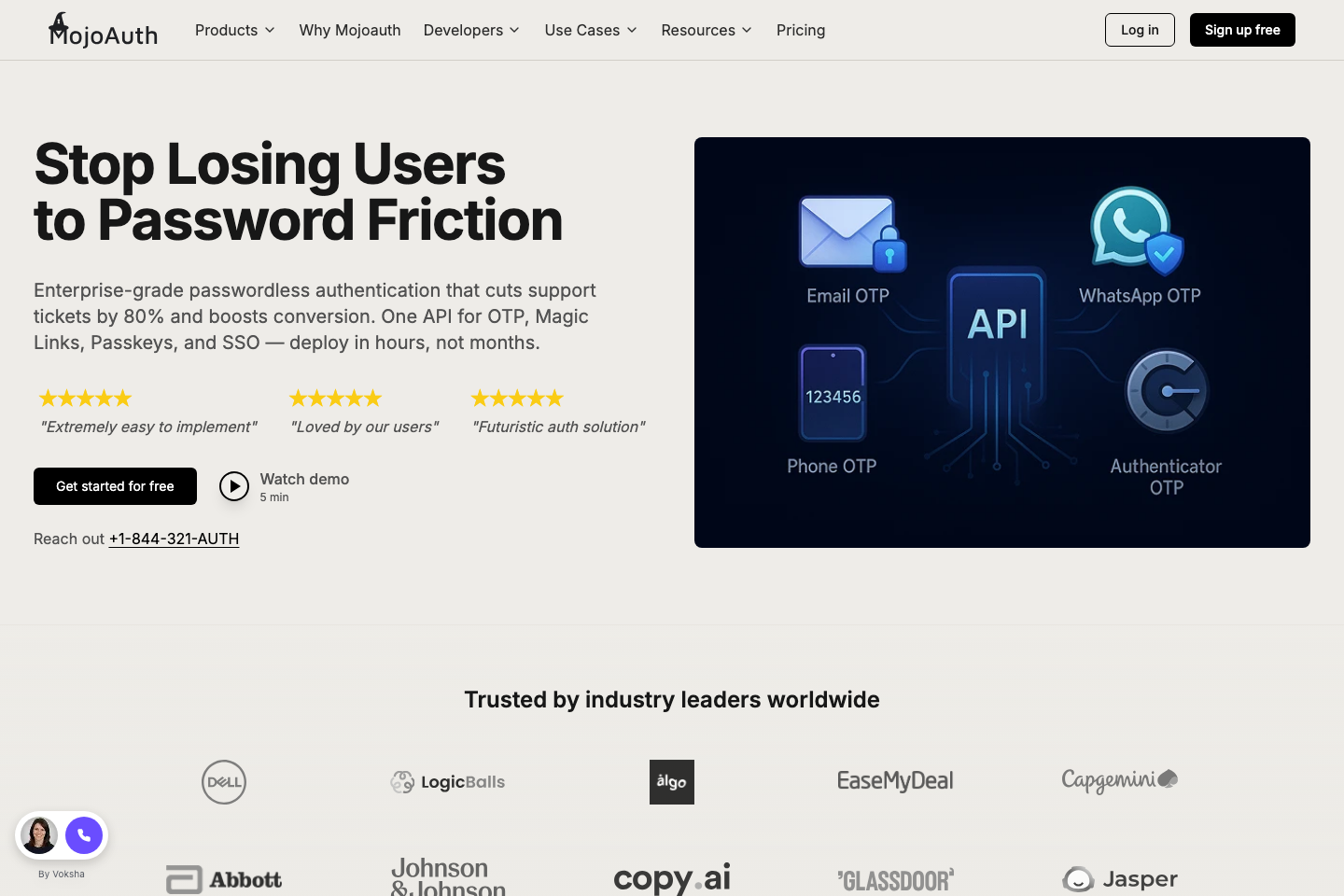Expand the Products dropdown menu

pyautogui.click(x=234, y=30)
